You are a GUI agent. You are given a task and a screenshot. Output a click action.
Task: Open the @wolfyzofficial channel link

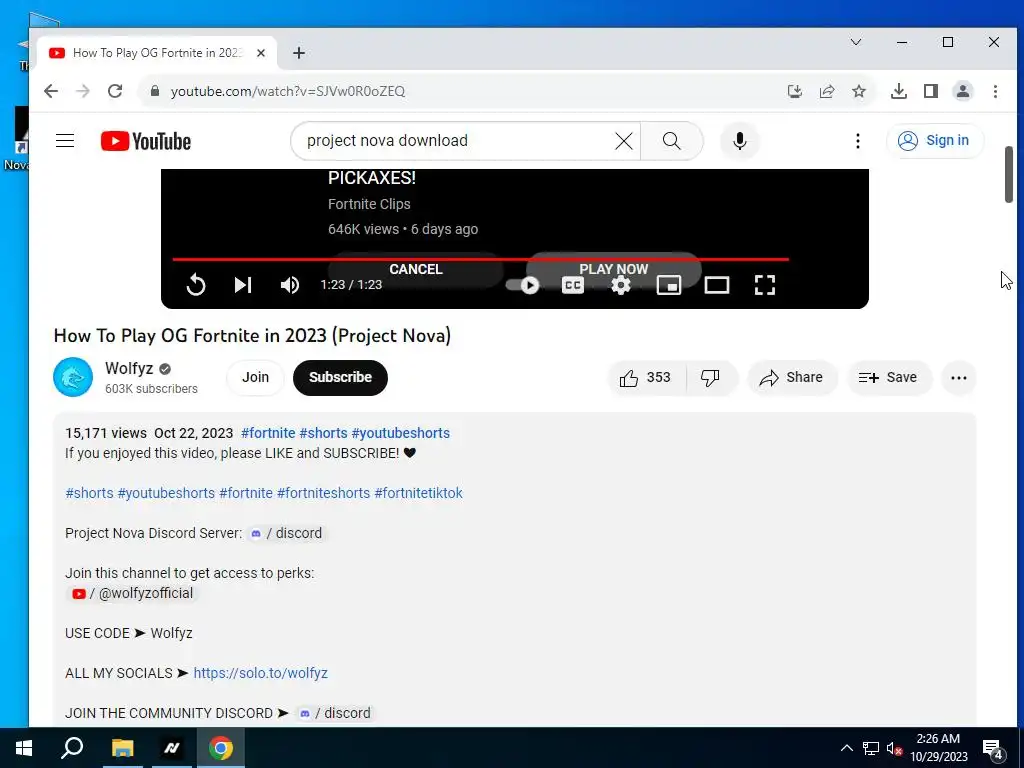point(133,593)
